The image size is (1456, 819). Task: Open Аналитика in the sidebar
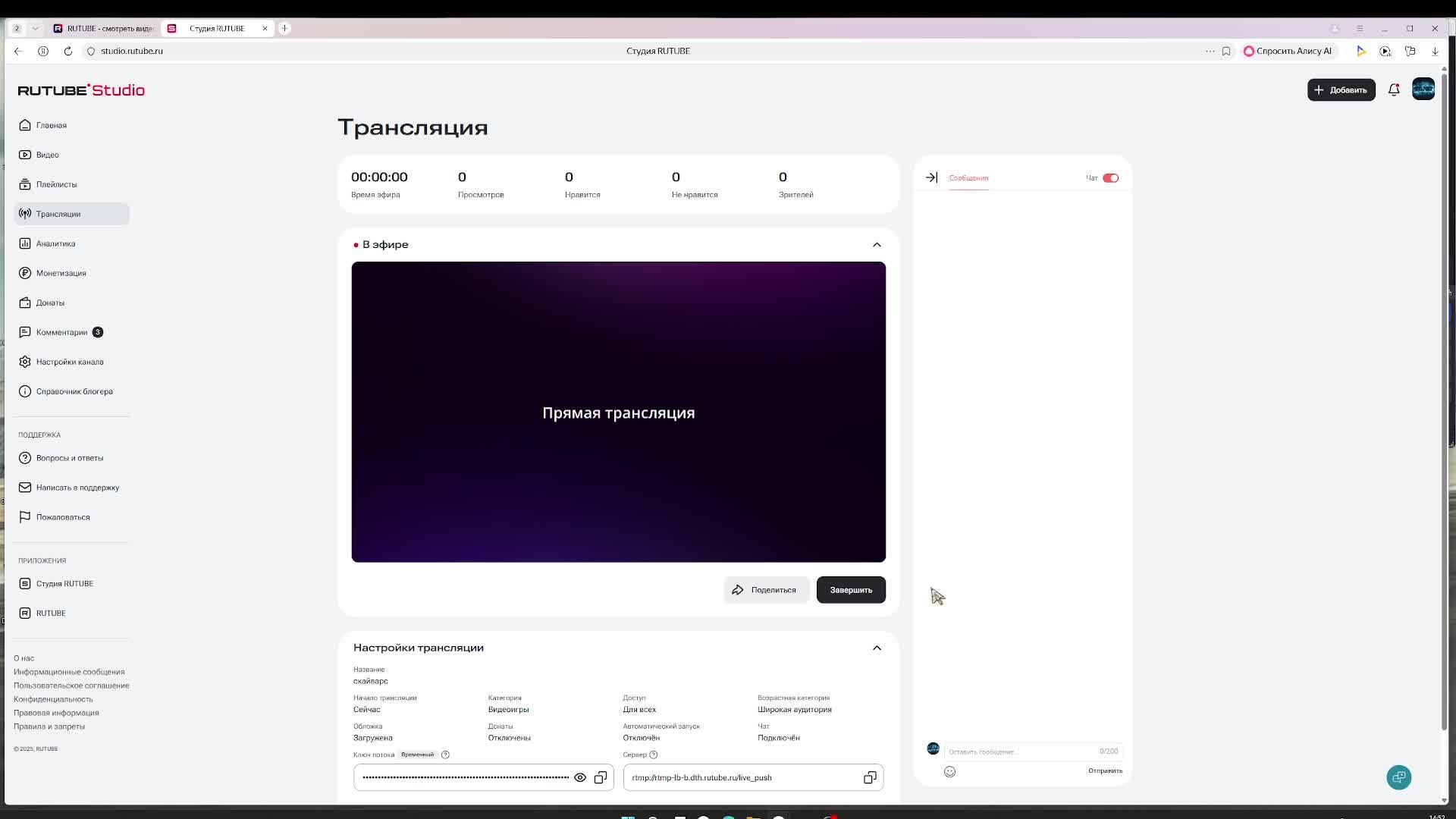coord(55,243)
